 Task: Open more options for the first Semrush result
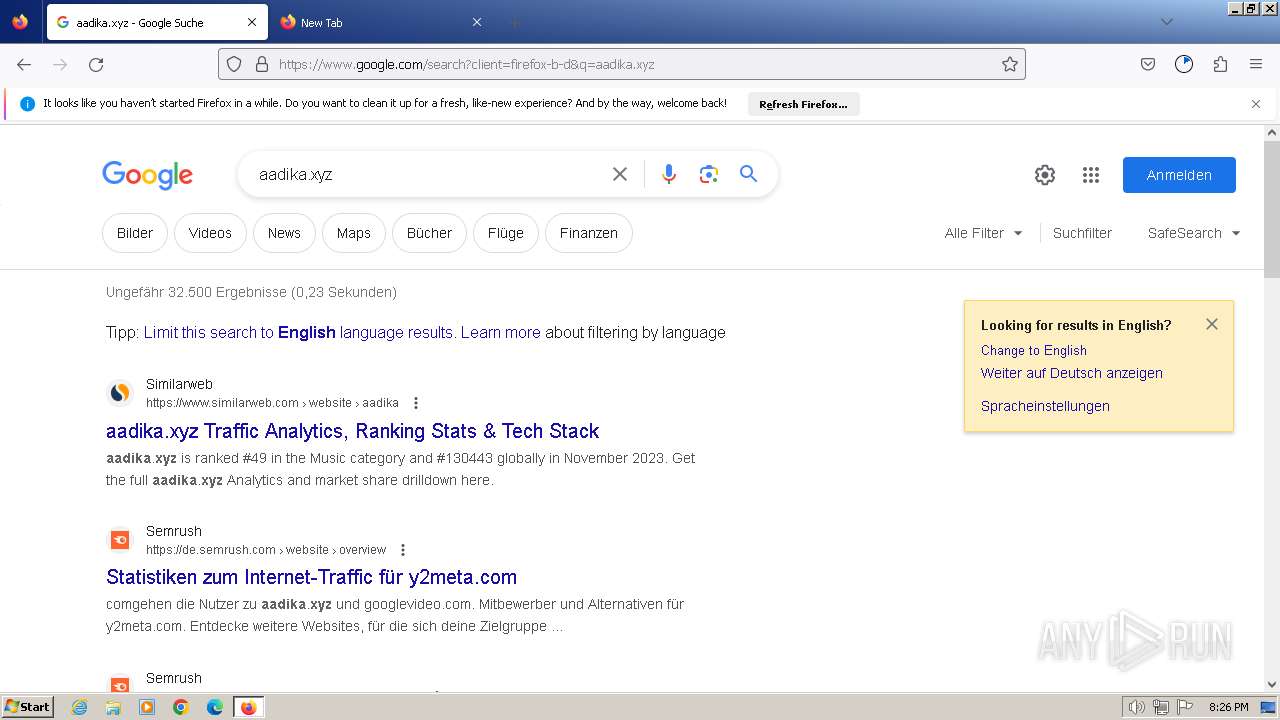(403, 550)
